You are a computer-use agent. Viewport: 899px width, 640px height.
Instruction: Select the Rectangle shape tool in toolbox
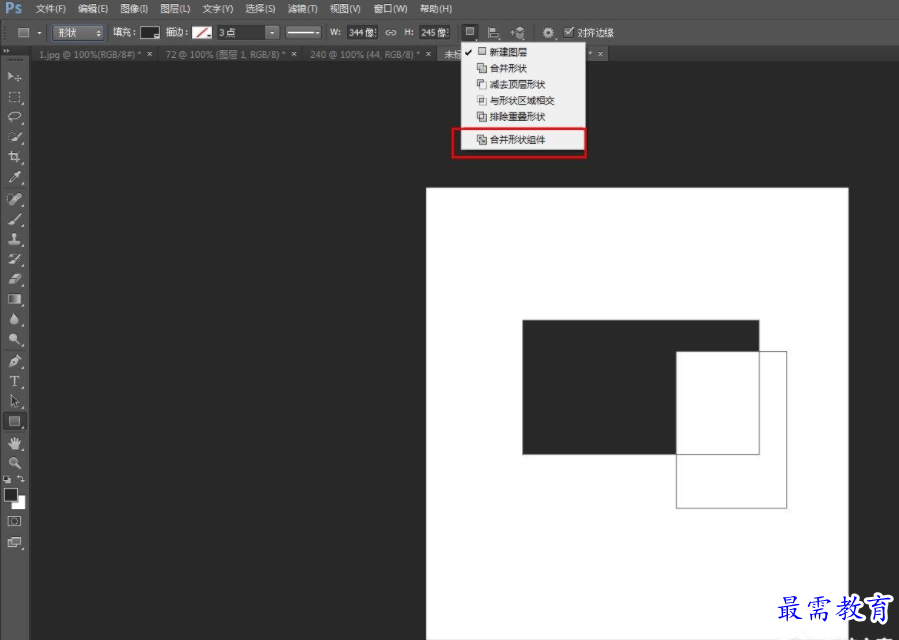coord(15,422)
